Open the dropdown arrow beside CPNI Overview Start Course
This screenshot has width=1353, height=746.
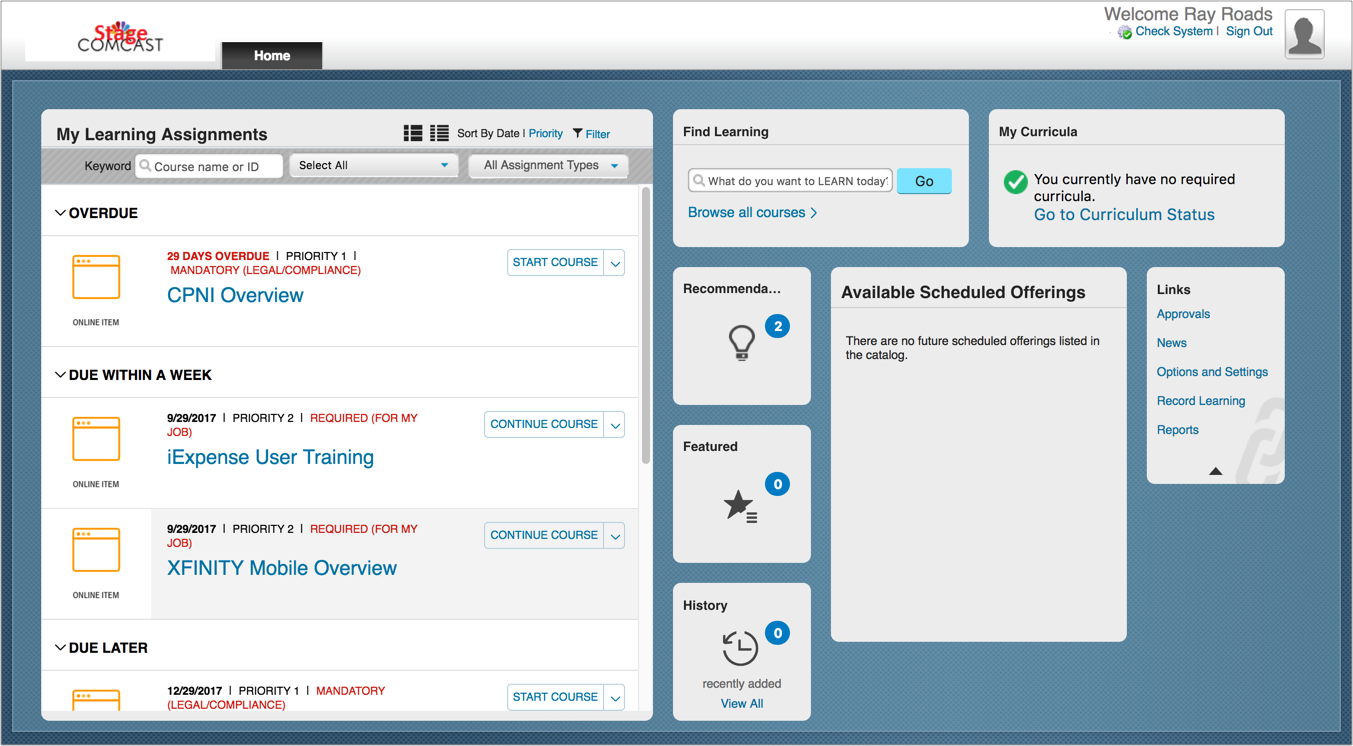(x=615, y=263)
